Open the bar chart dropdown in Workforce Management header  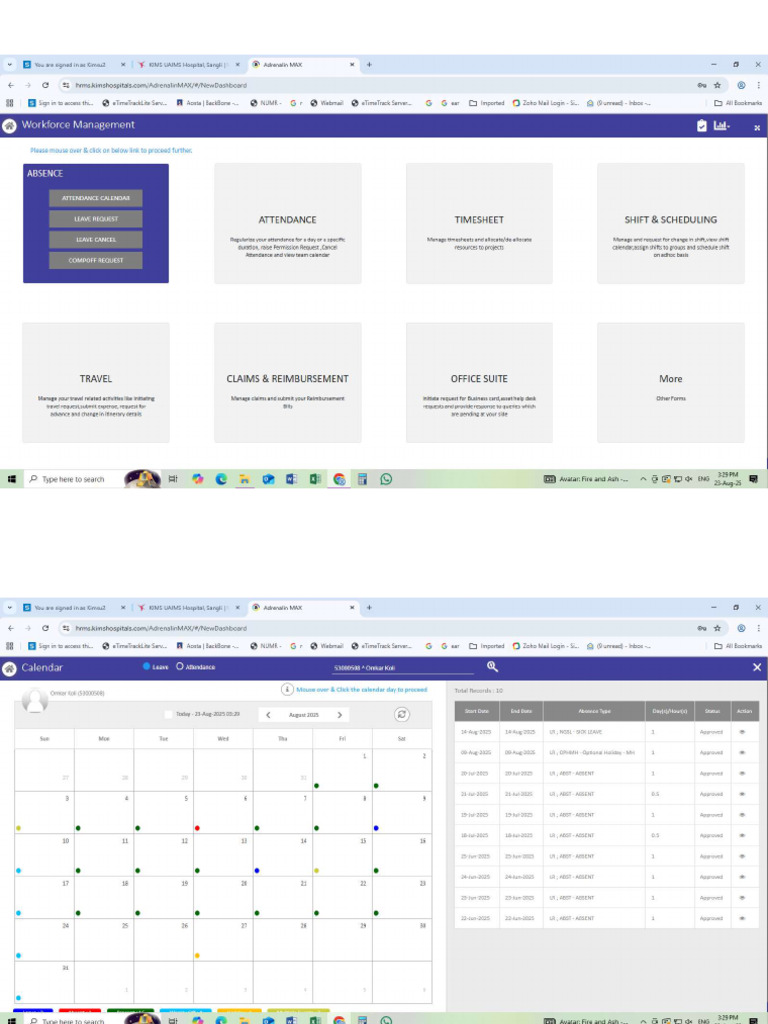pos(721,125)
